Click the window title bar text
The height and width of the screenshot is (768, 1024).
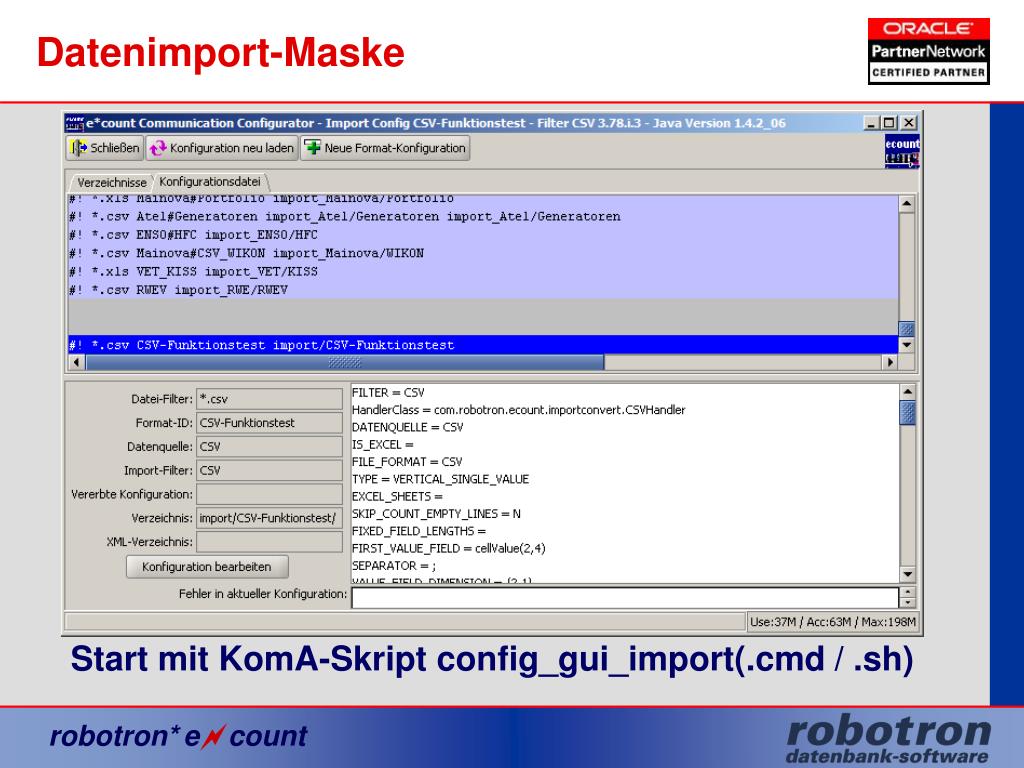tap(436, 123)
